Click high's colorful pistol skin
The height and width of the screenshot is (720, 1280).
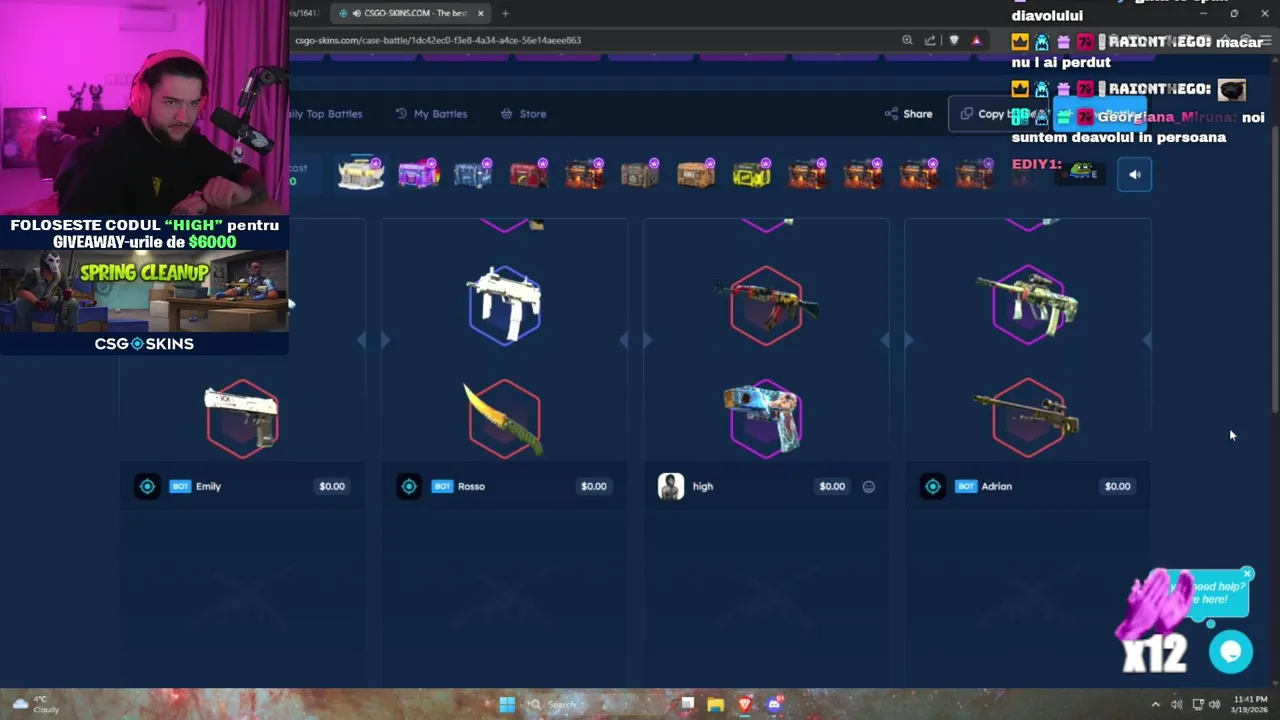click(x=765, y=418)
